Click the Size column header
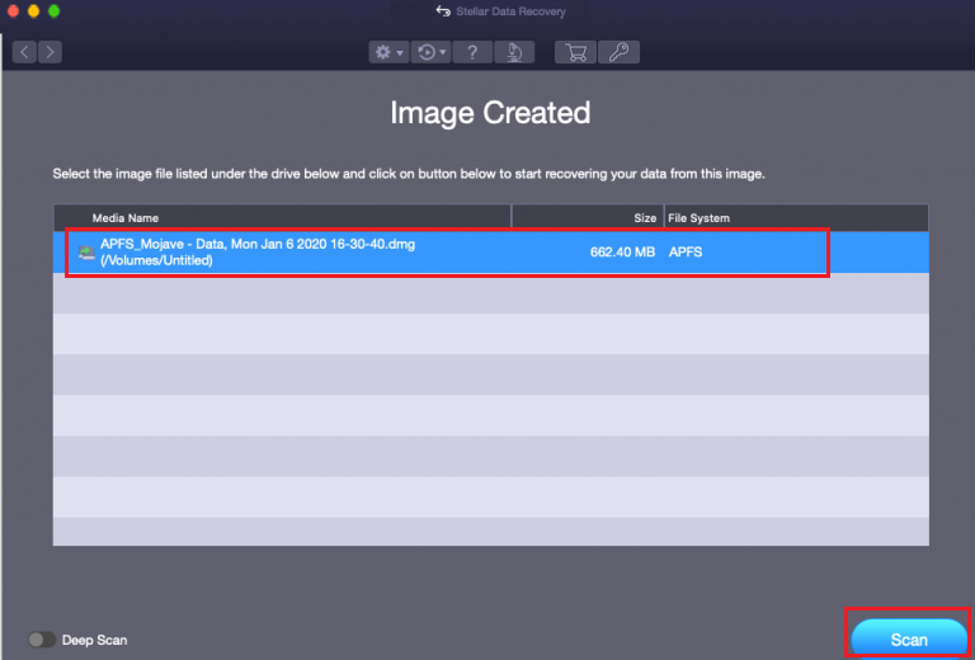The image size is (977, 660). click(x=645, y=218)
